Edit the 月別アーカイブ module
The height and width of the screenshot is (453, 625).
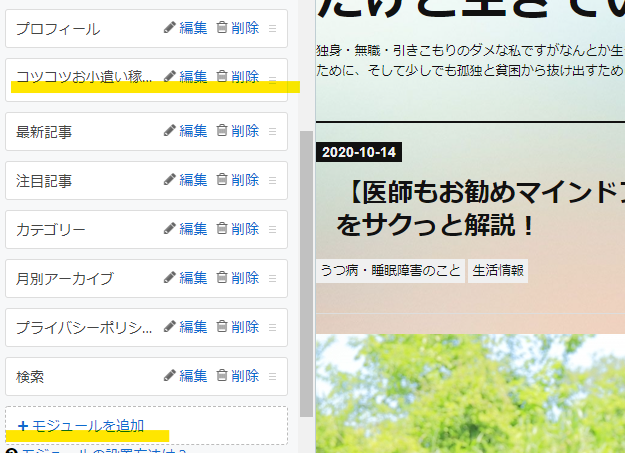pos(186,278)
